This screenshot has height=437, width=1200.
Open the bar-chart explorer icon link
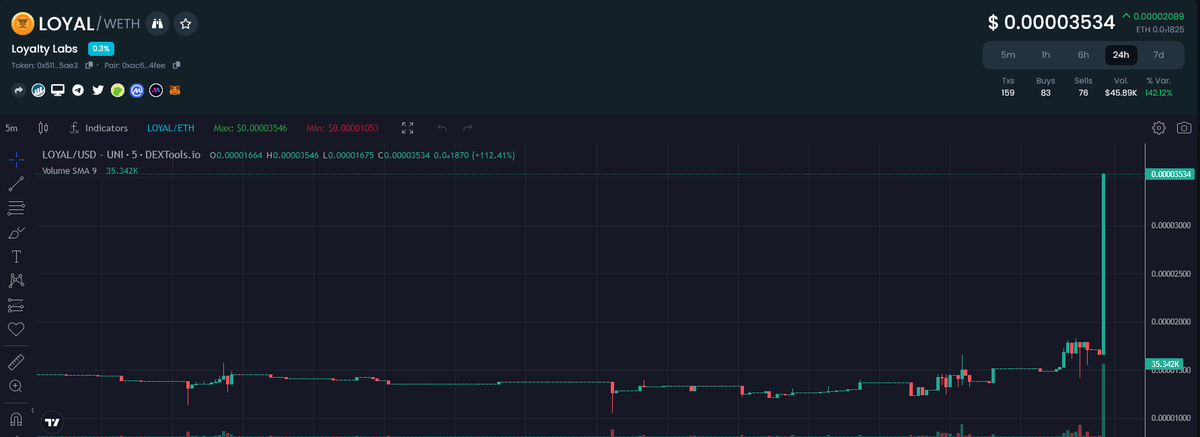[38, 90]
